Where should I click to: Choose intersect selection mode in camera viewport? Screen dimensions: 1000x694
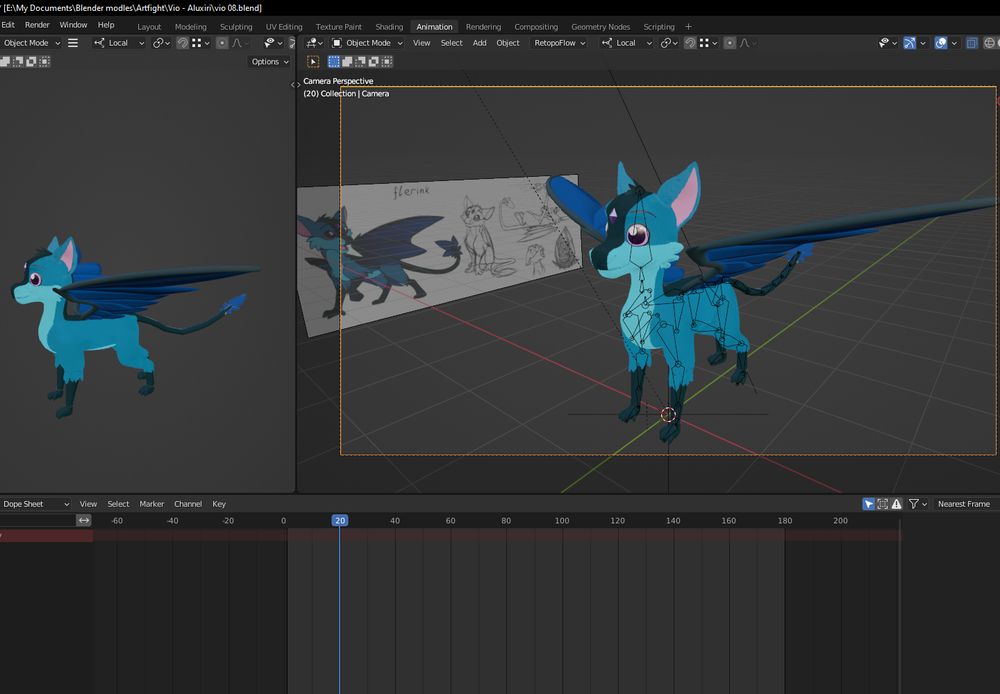point(387,61)
